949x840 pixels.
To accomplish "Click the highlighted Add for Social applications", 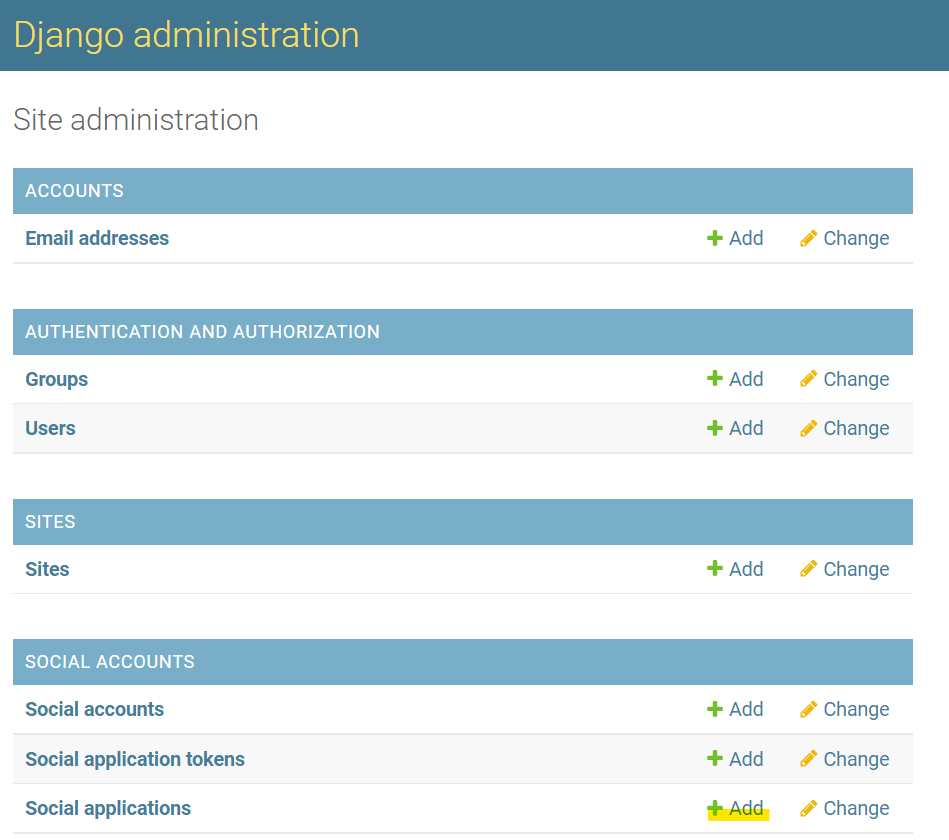I will click(x=745, y=808).
